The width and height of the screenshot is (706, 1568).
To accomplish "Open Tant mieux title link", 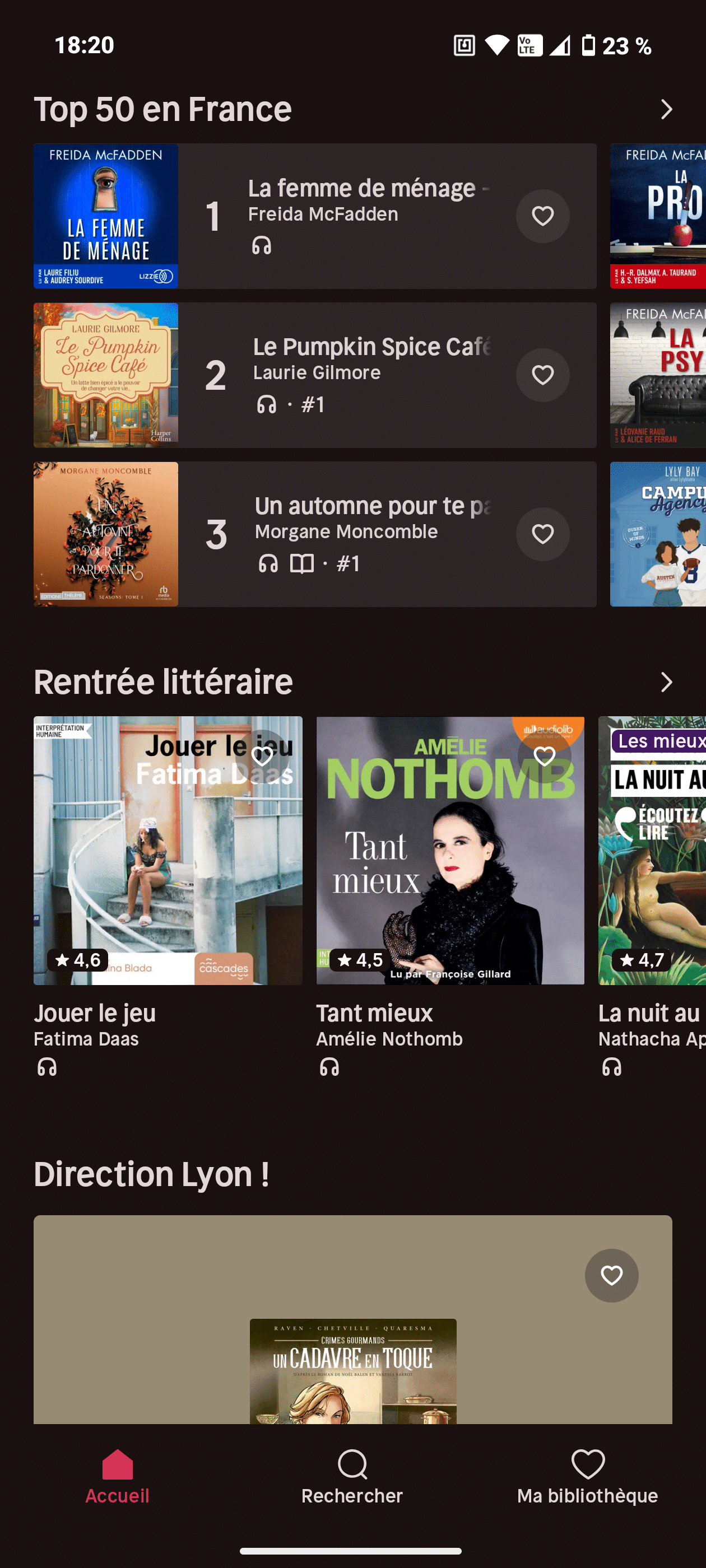I will coord(374,1014).
